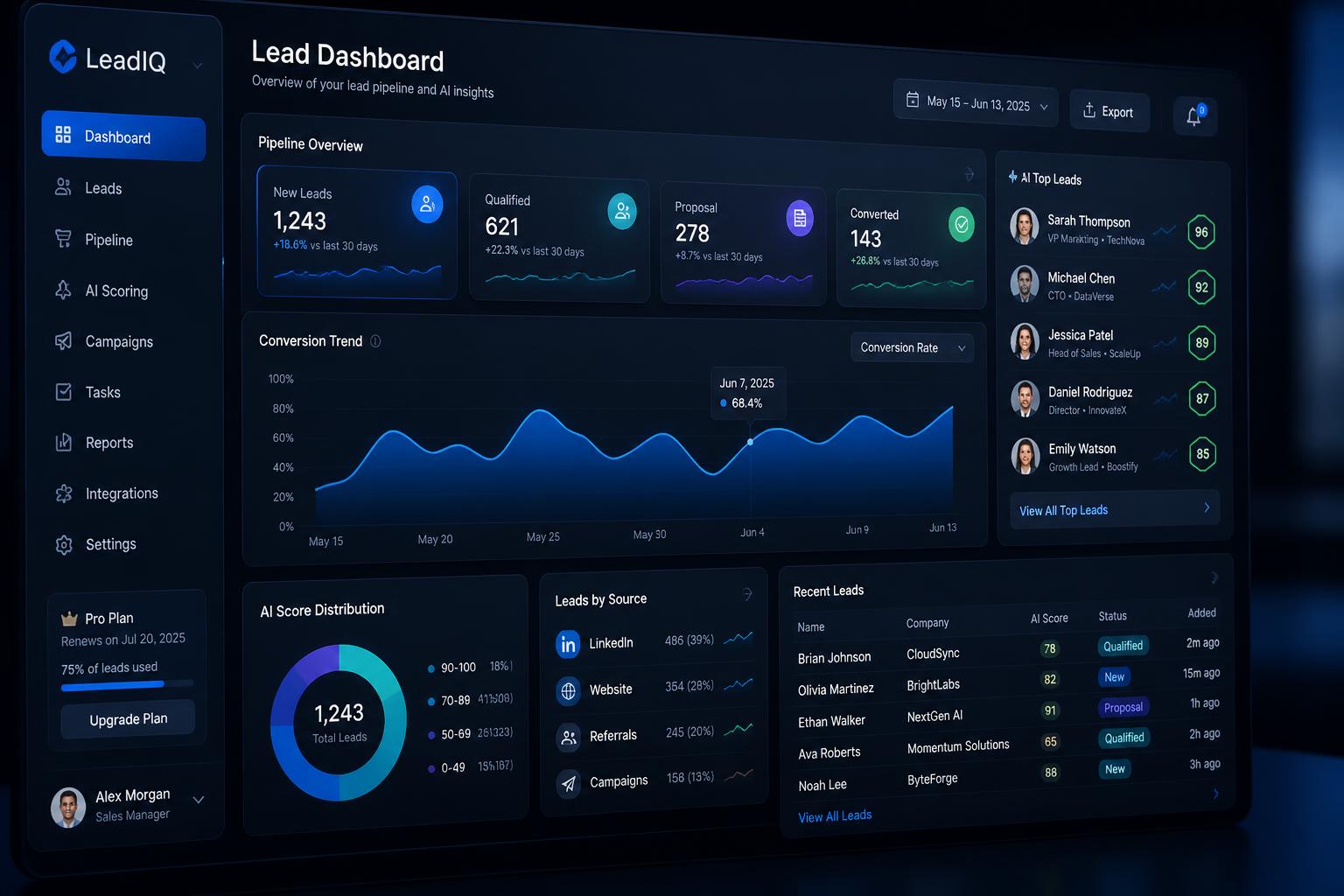The width and height of the screenshot is (1344, 896).
Task: Click Brian Johnson's Qualified status badge
Action: [1123, 646]
